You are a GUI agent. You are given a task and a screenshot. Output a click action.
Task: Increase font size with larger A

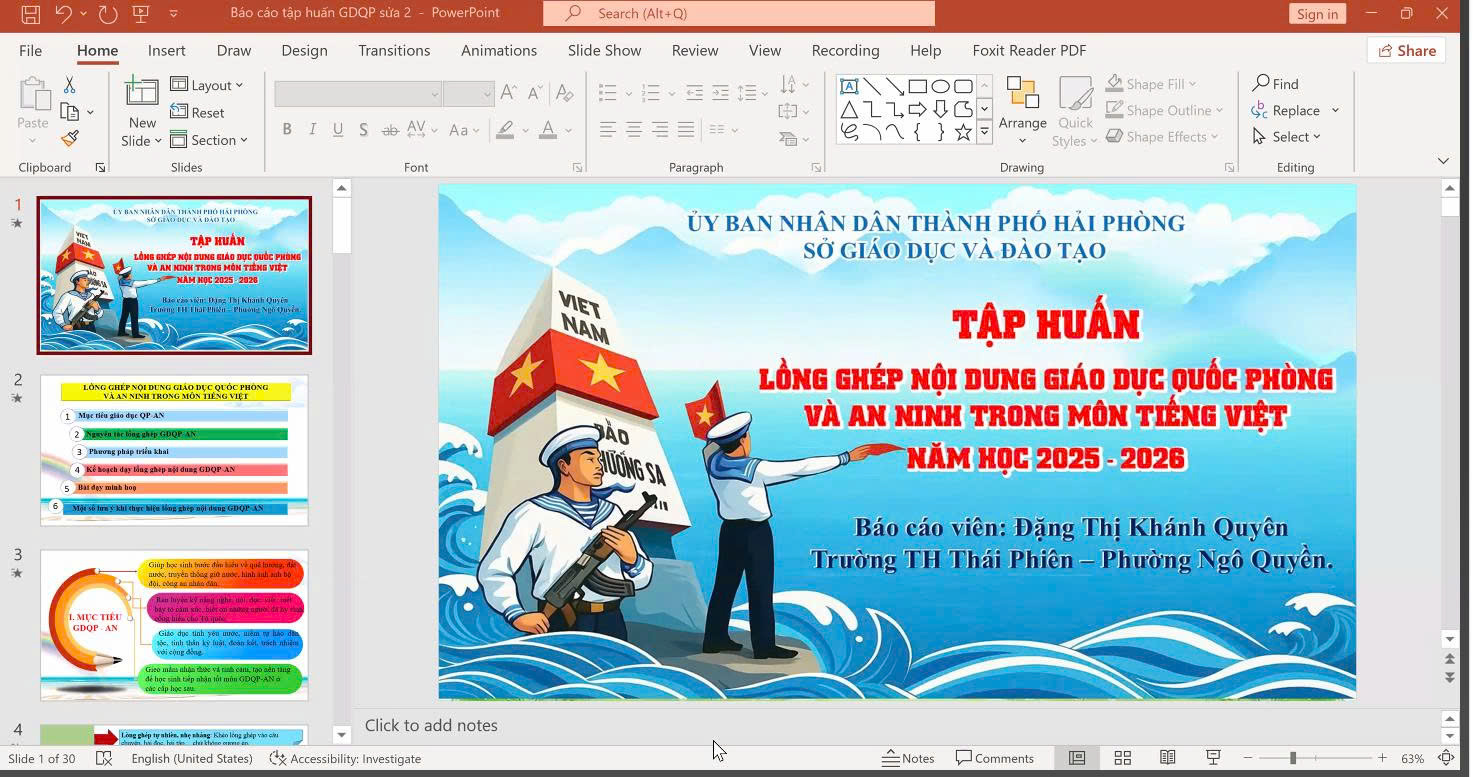(508, 93)
